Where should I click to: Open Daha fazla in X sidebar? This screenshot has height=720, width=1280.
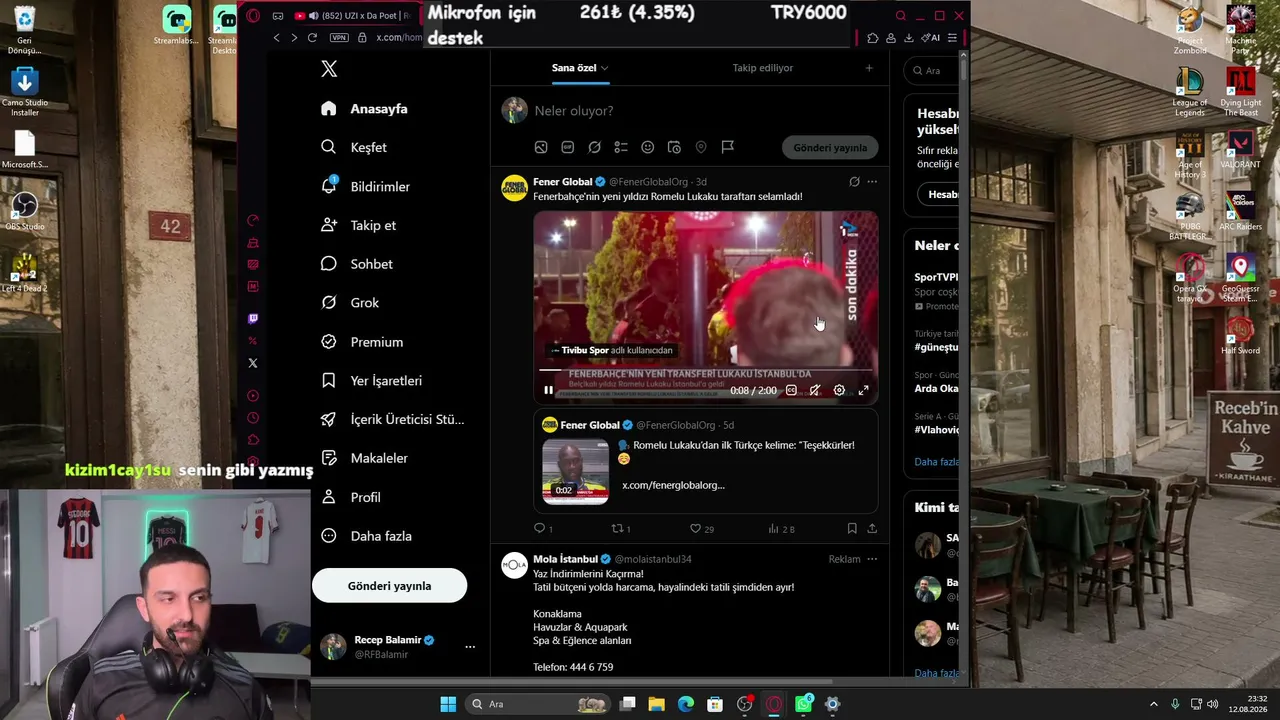click(366, 536)
